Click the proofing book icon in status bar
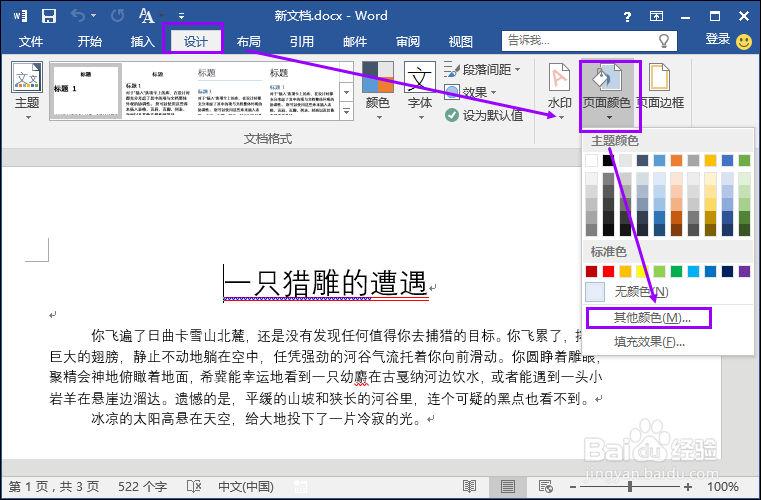 pos(194,486)
